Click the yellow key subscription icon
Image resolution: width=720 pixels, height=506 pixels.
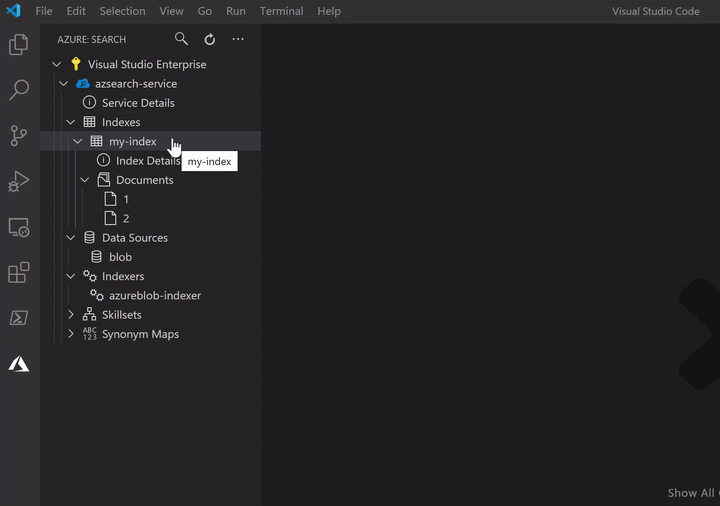point(76,64)
